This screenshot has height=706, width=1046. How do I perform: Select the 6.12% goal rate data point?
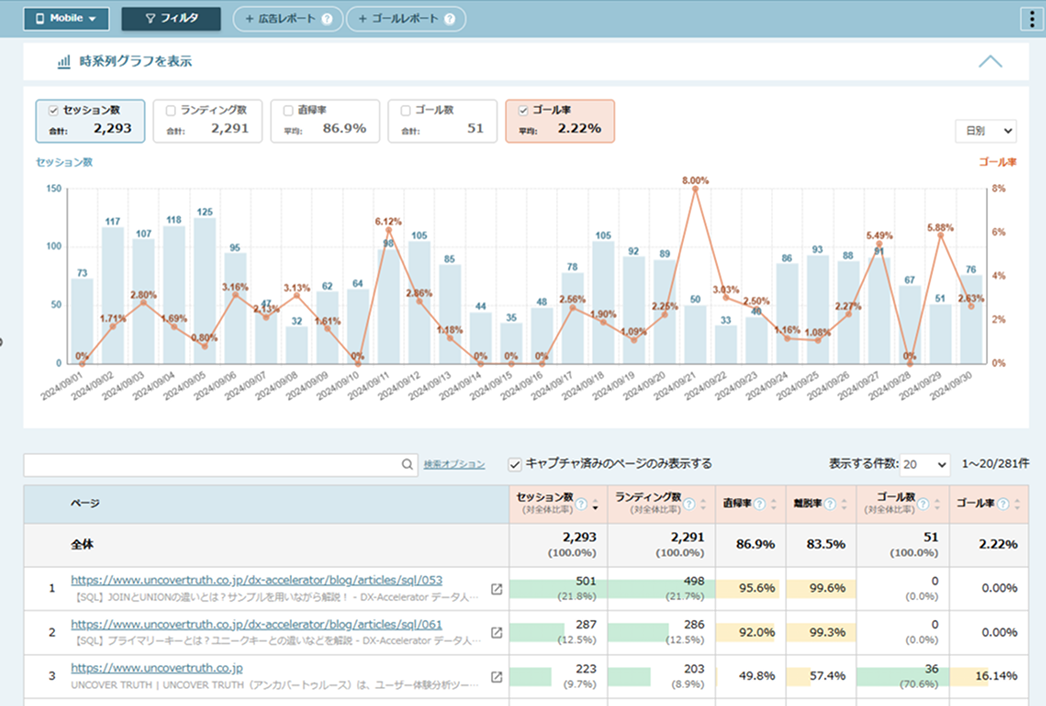389,230
